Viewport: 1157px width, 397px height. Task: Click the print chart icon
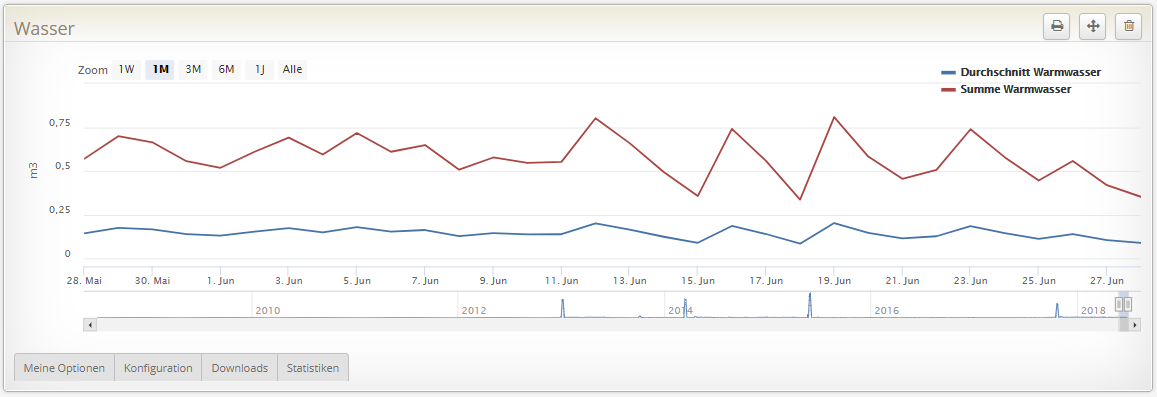tap(1057, 27)
